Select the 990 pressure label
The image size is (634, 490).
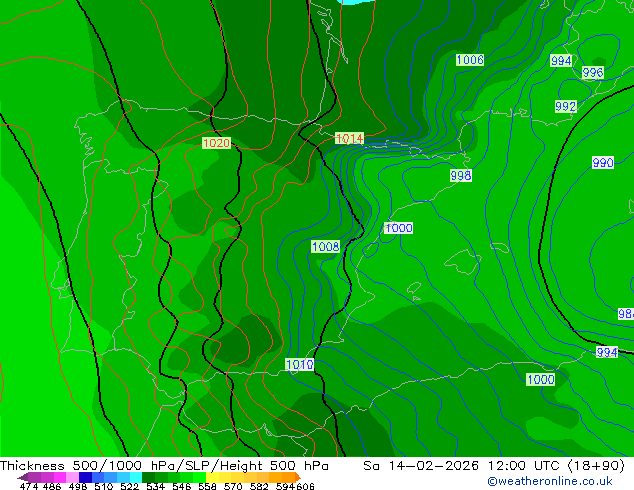click(603, 163)
